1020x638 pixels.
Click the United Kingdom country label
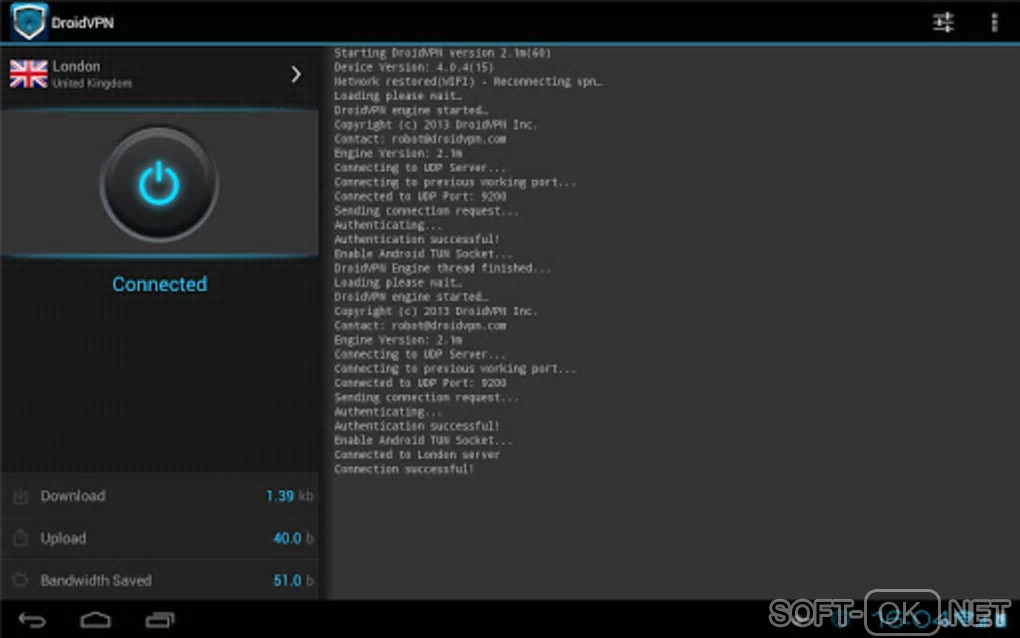click(92, 83)
